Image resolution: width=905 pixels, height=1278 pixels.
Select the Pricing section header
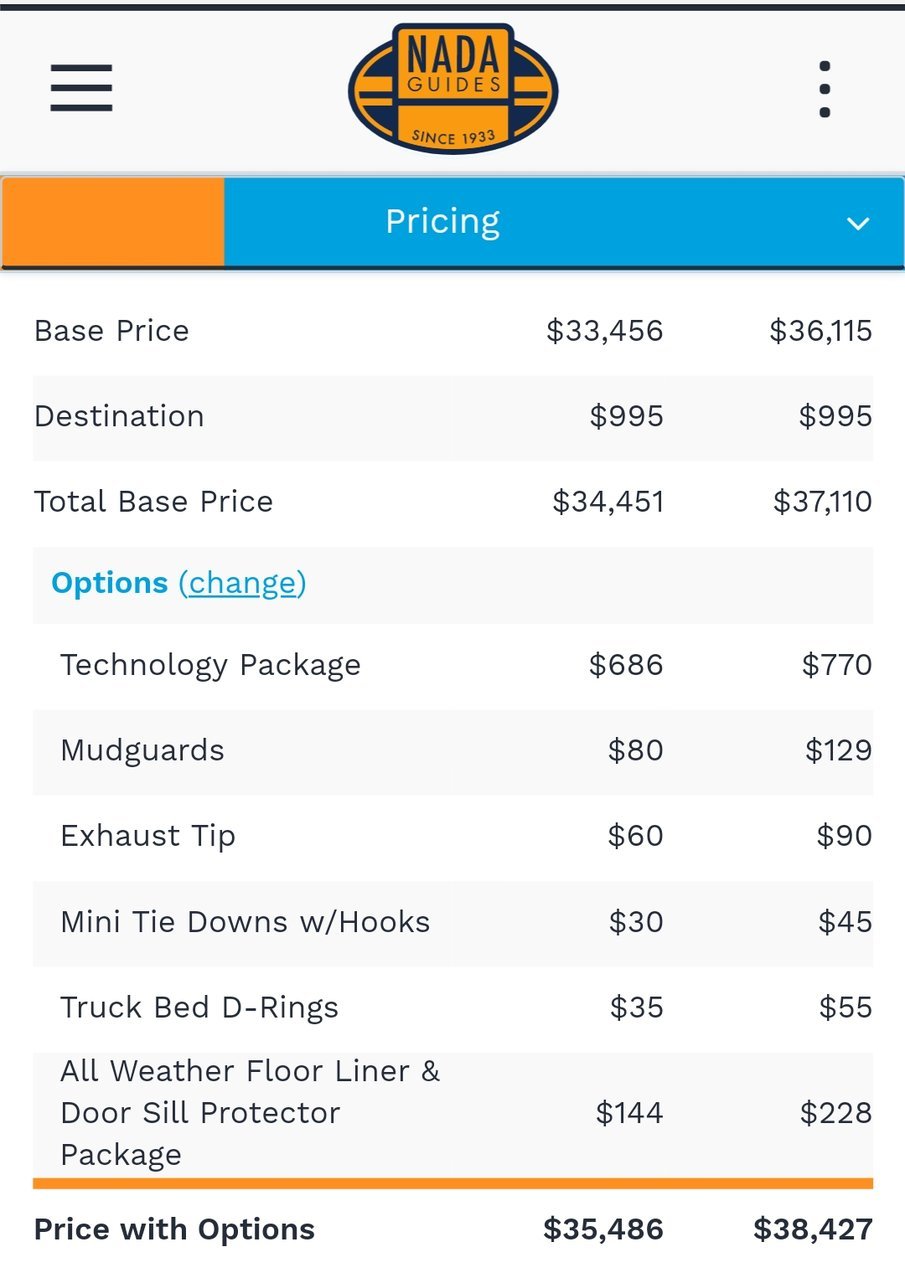(x=443, y=221)
